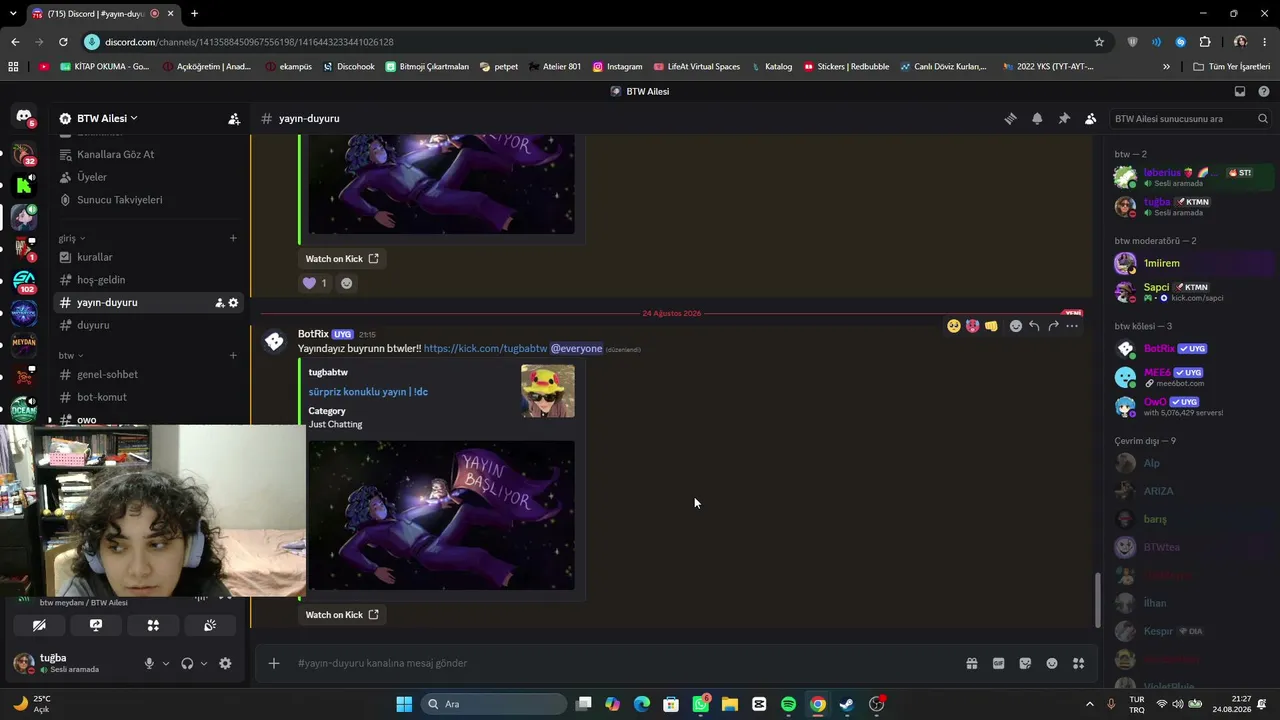1280x720 pixels.
Task: Open the emoji picker in message bar
Action: click(1052, 663)
